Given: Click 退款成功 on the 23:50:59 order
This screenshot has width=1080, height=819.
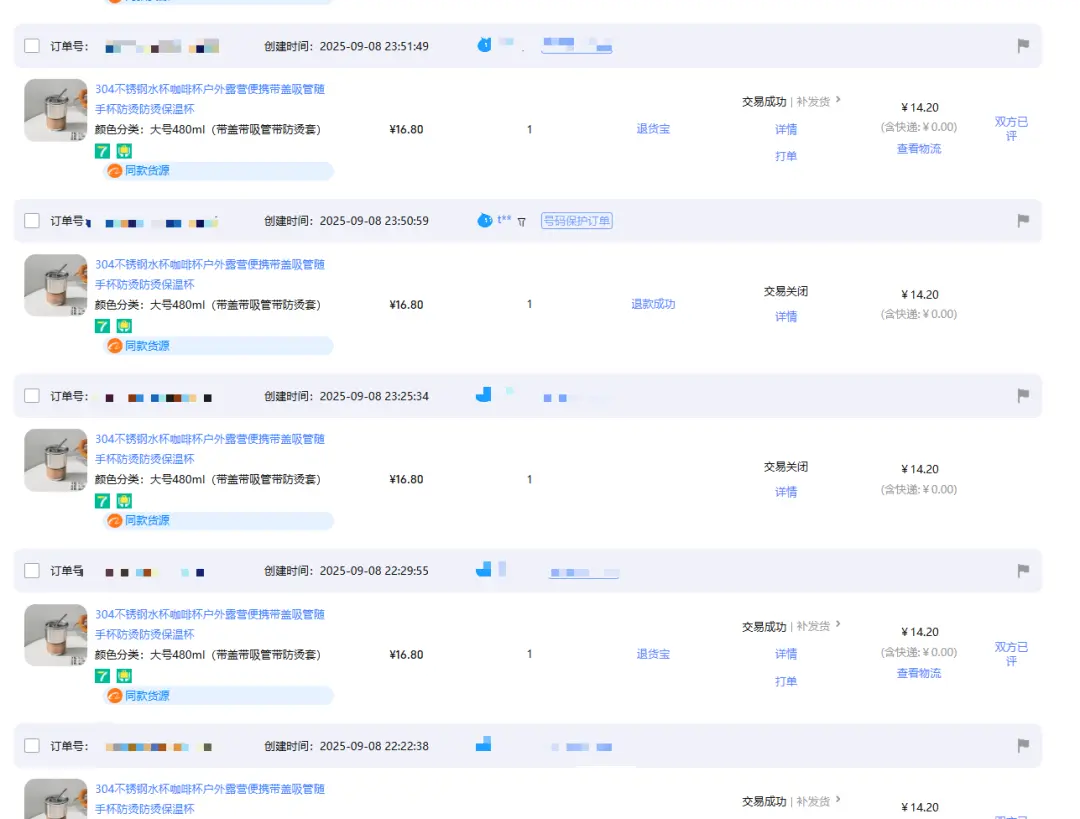Looking at the screenshot, I should (x=653, y=304).
